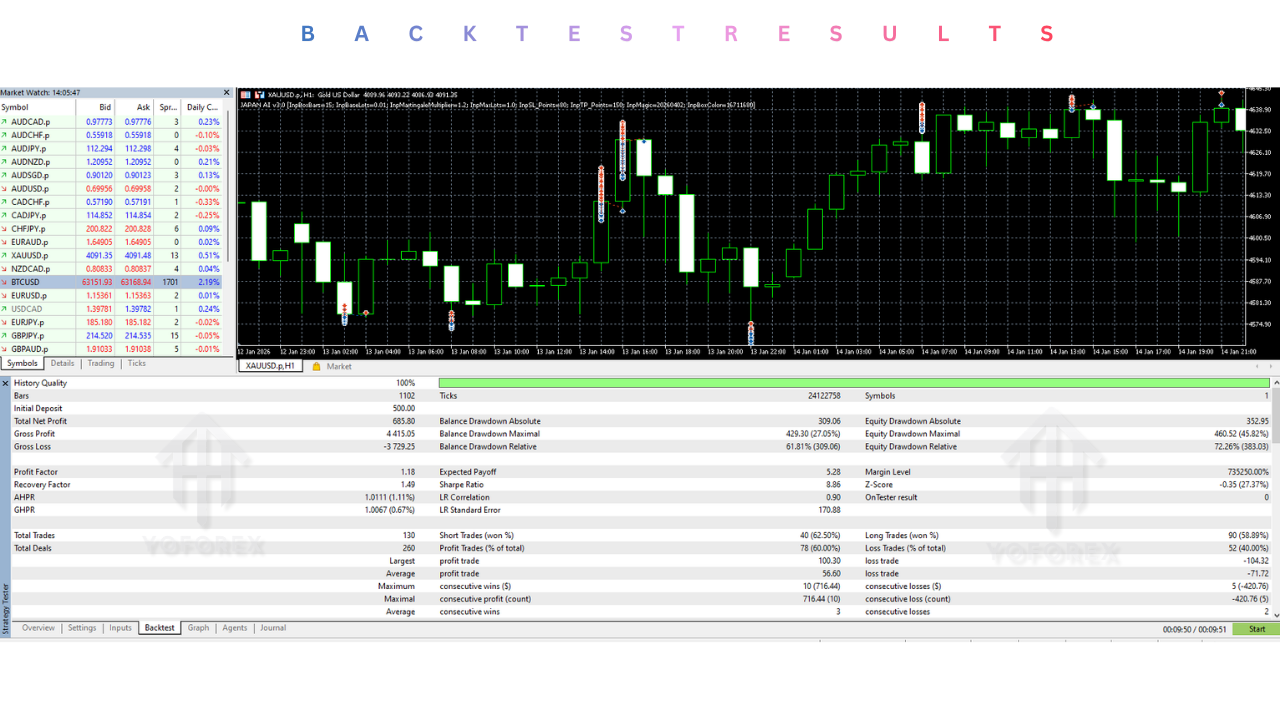This screenshot has width=1280, height=720.
Task: Open the Ticks tab in Market Watch
Action: [137, 364]
